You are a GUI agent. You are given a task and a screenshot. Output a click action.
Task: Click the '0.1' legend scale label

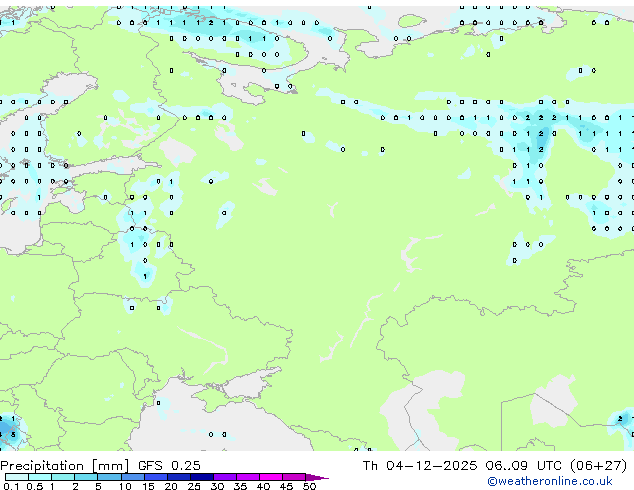click(x=11, y=486)
